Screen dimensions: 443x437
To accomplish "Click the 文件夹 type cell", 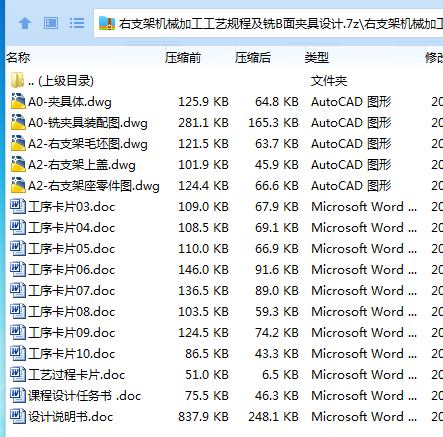I will coord(329,81).
